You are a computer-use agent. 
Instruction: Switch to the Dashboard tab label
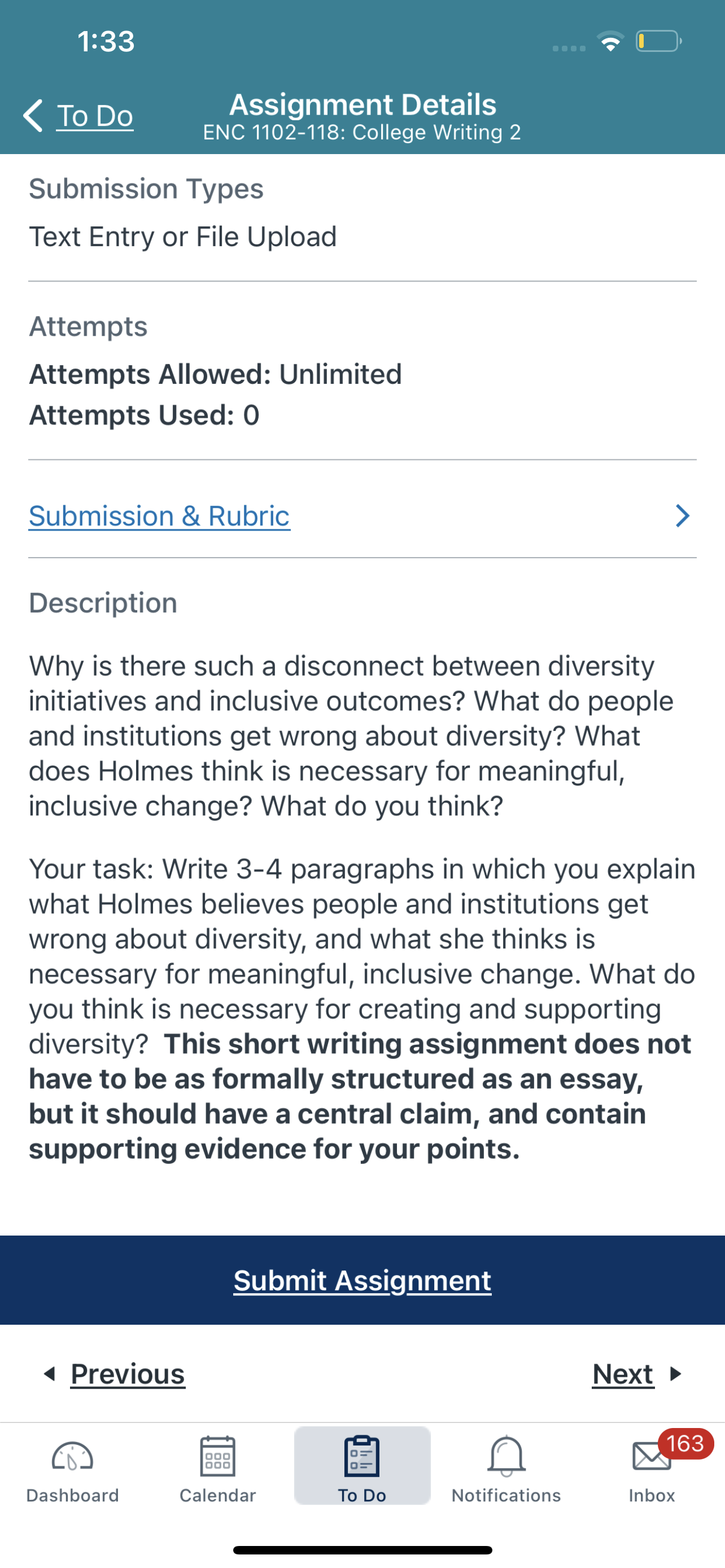(x=72, y=1496)
